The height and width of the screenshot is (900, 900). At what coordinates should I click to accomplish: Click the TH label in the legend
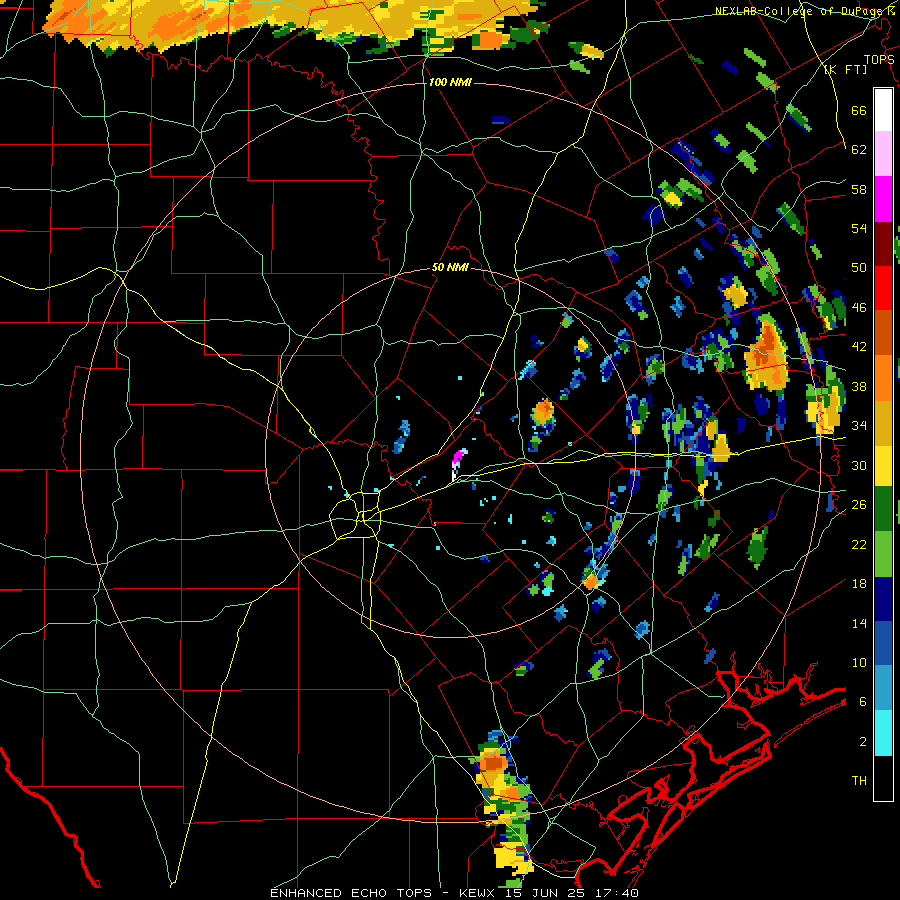(859, 780)
